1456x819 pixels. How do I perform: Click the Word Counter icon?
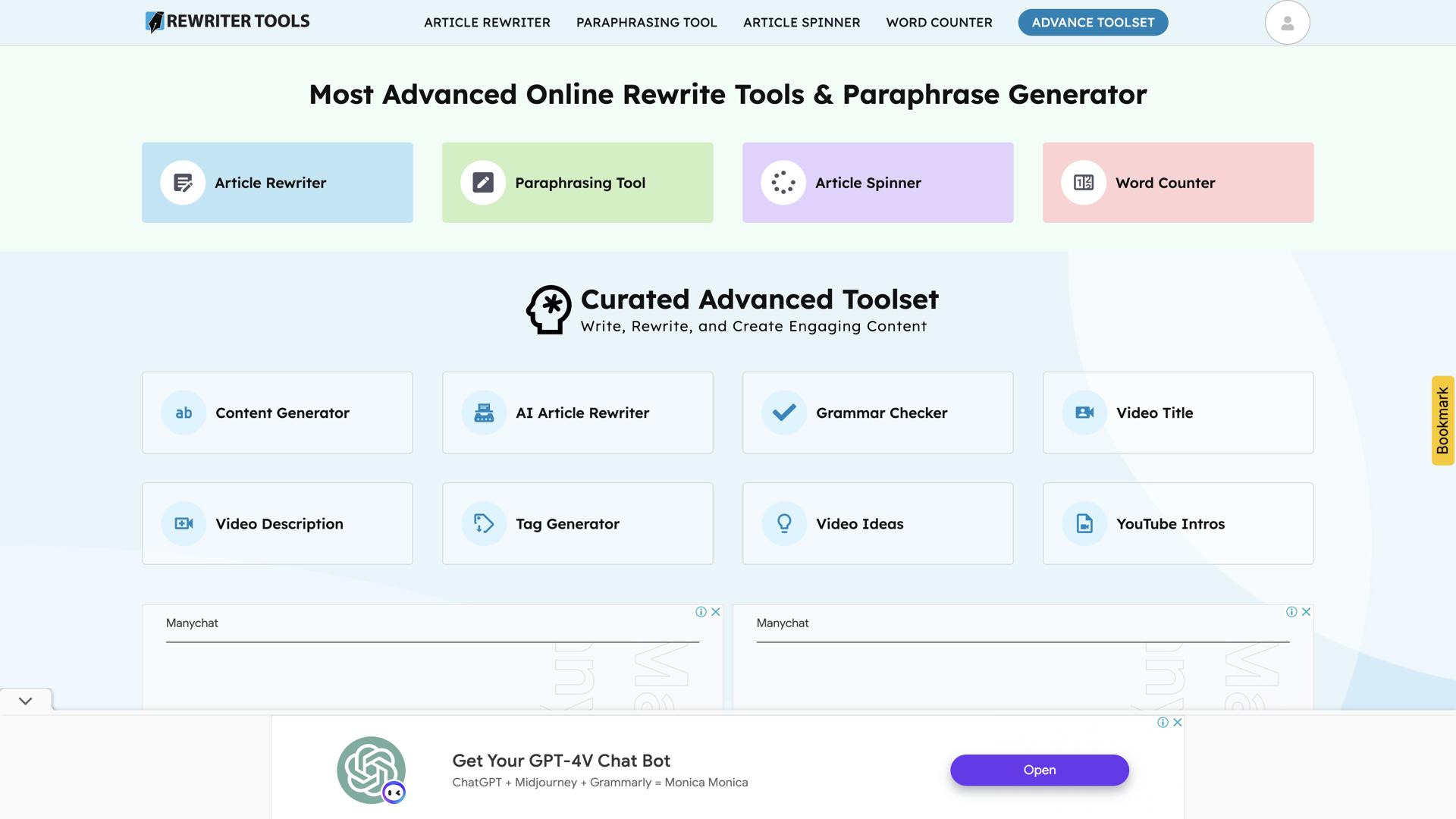1083,182
